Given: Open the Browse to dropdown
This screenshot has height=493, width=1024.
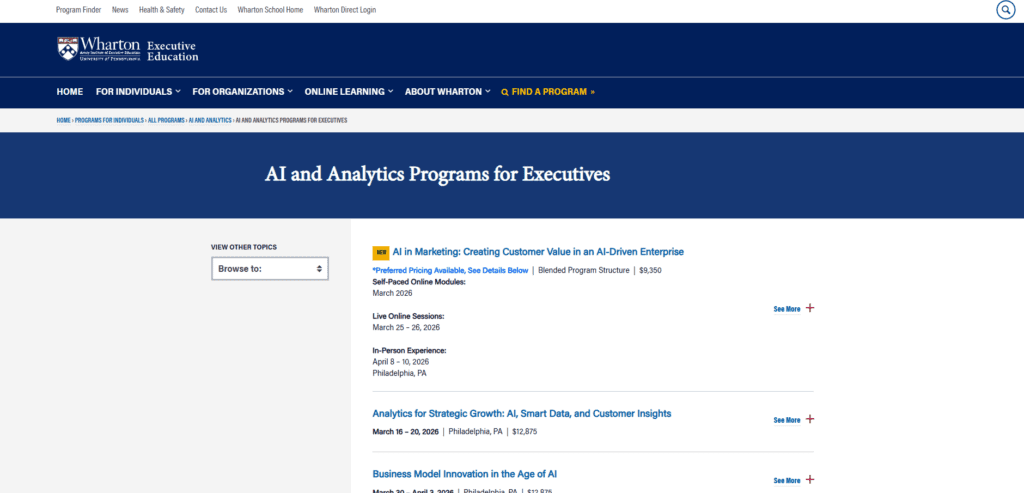Looking at the screenshot, I should tap(270, 268).
